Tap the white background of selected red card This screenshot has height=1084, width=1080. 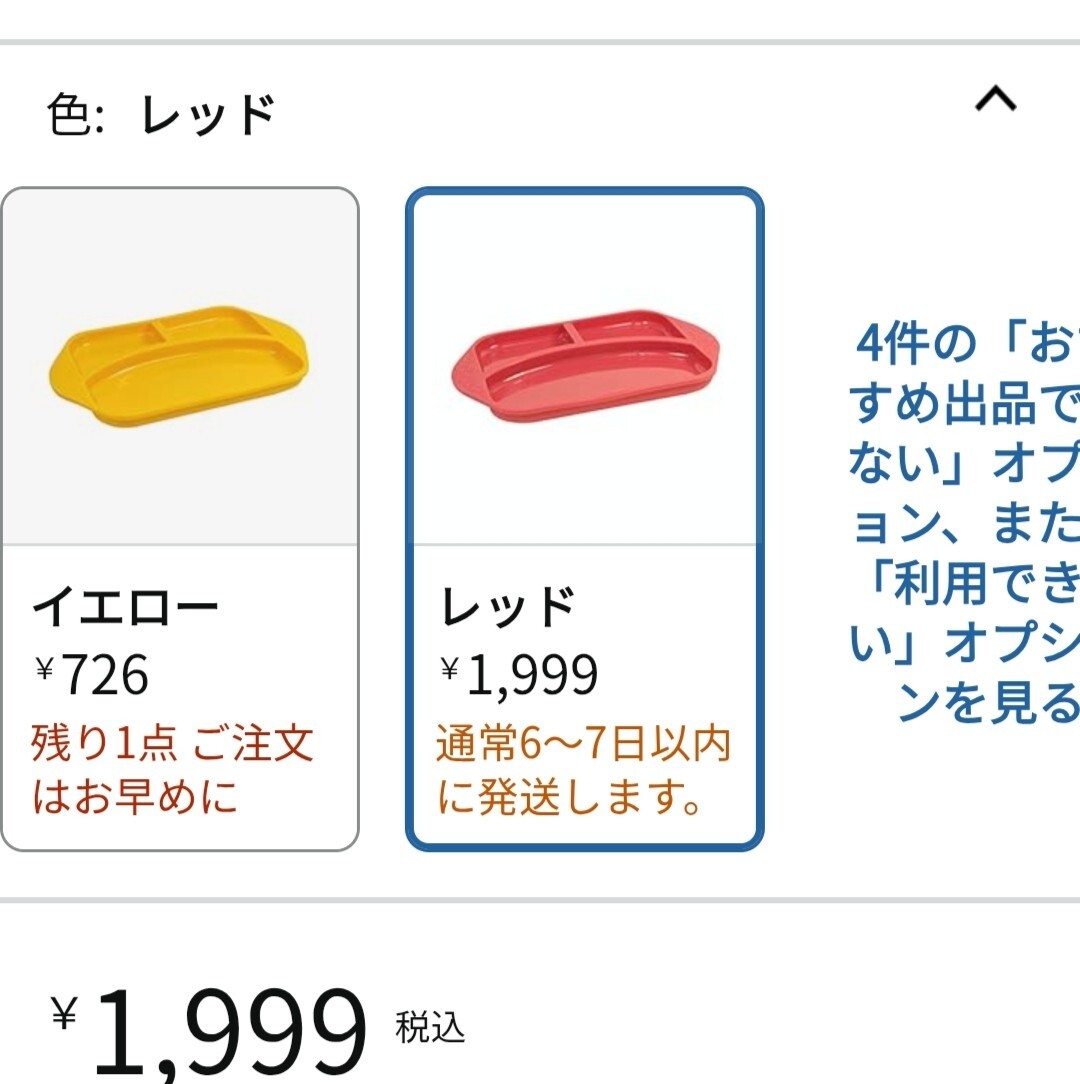[585, 250]
